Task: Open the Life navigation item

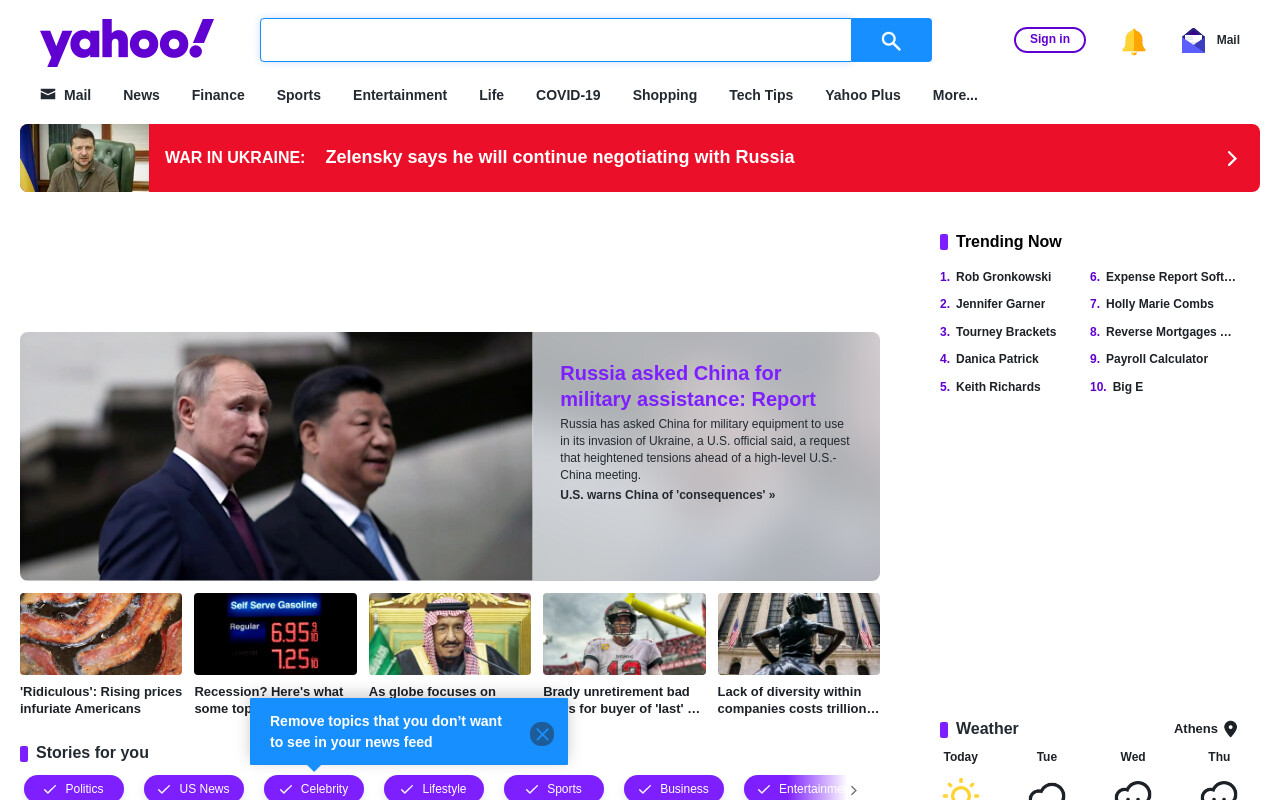Action: [491, 95]
